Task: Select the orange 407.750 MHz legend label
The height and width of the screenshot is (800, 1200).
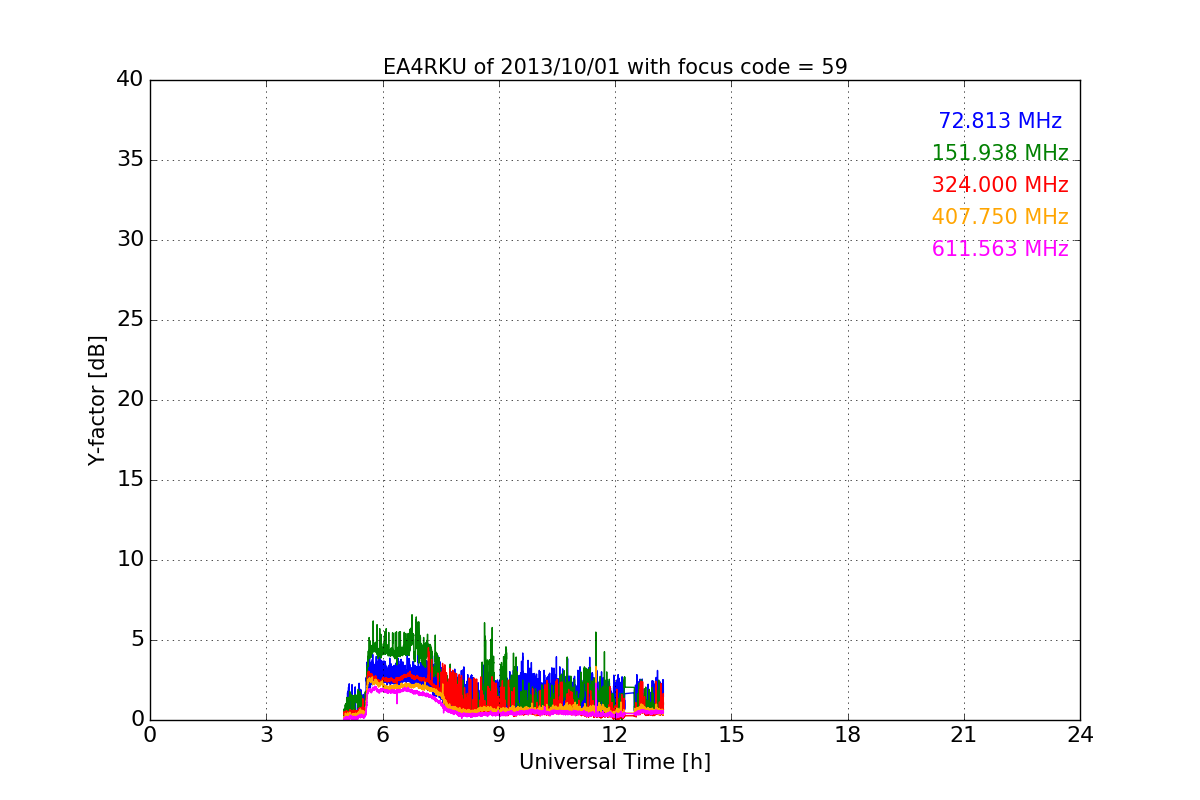Action: click(x=1000, y=217)
